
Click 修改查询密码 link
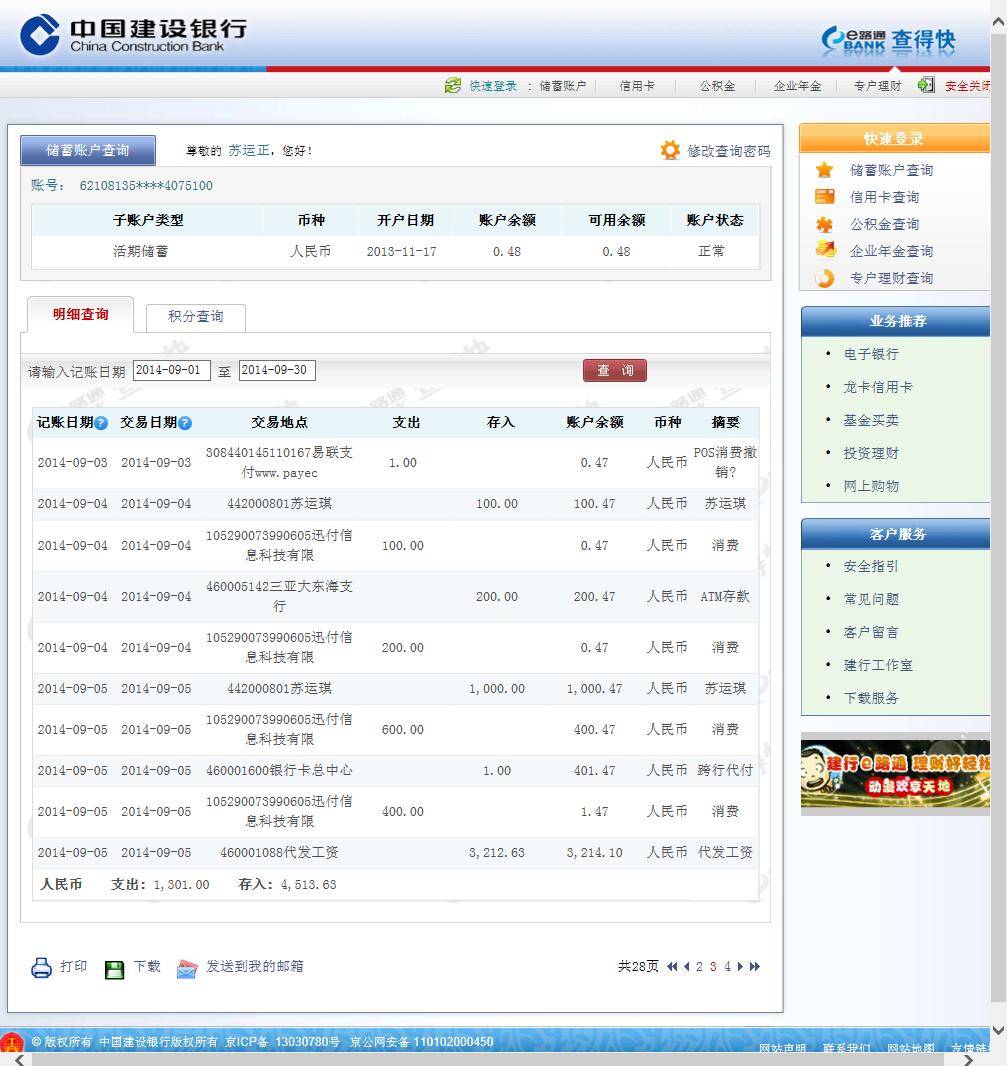click(x=729, y=151)
